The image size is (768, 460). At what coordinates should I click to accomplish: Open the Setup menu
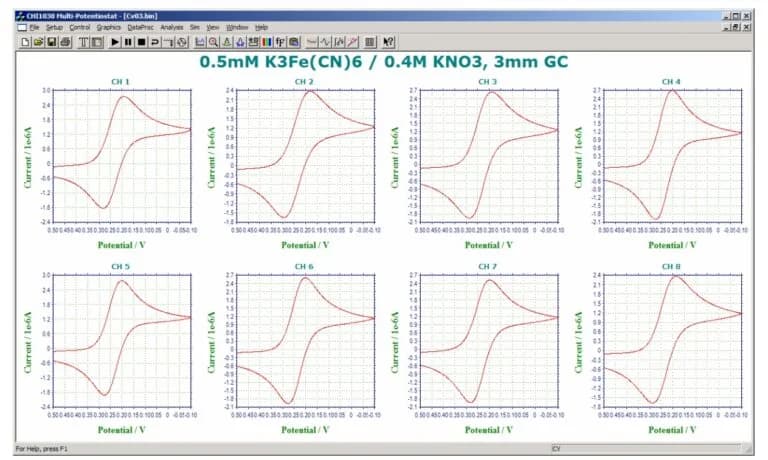click(x=54, y=27)
